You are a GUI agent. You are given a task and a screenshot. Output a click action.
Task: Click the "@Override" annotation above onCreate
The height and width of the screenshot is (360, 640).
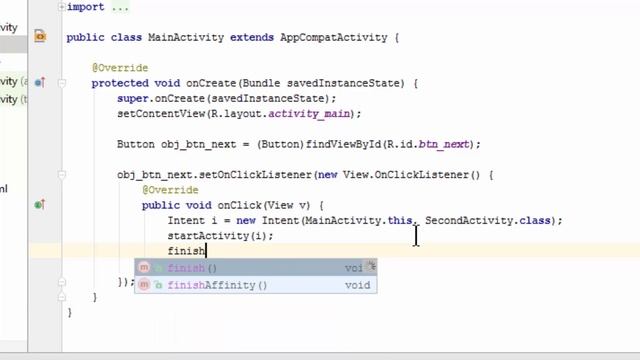click(x=120, y=68)
